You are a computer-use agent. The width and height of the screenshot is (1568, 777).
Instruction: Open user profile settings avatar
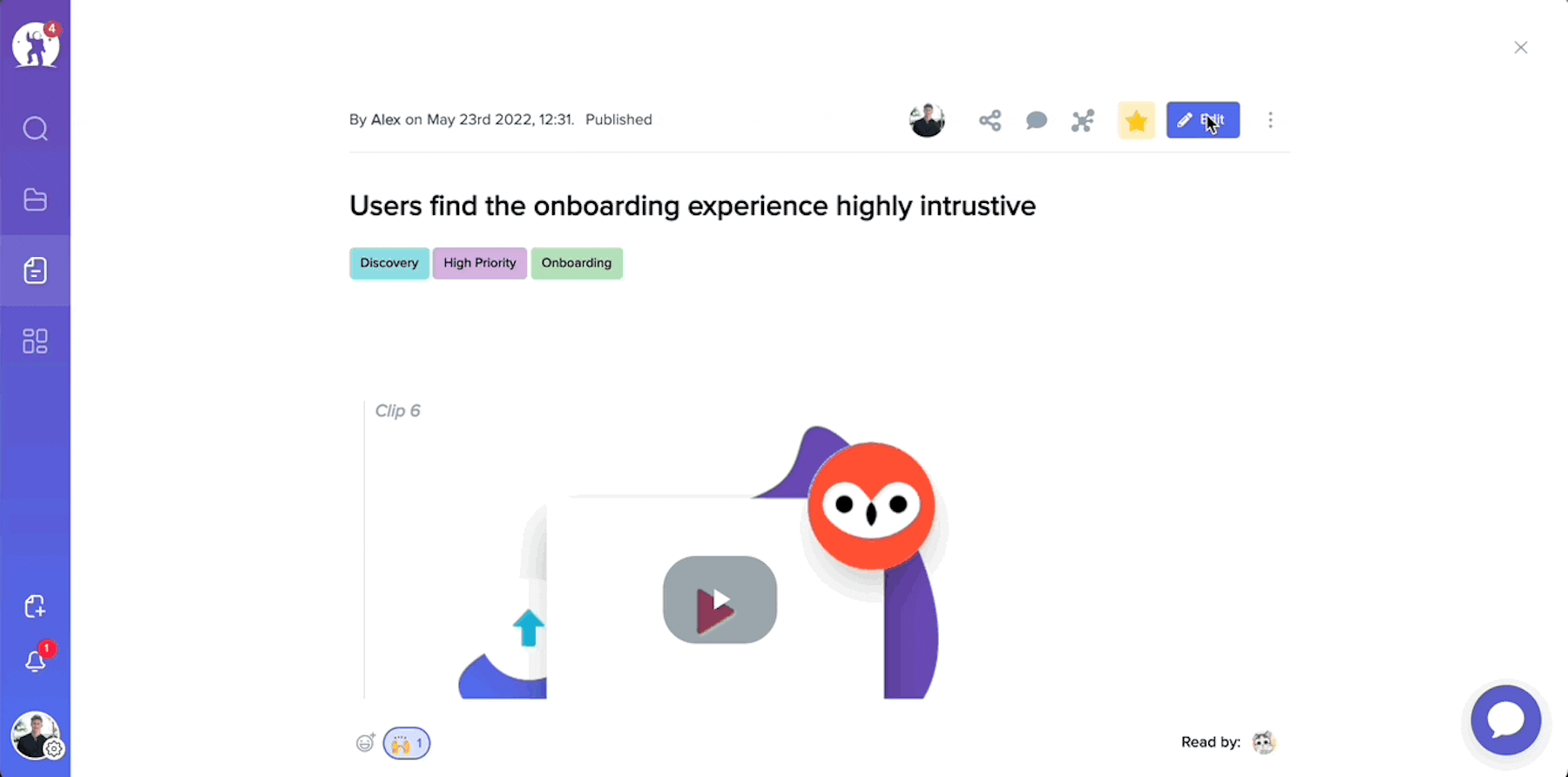click(36, 735)
